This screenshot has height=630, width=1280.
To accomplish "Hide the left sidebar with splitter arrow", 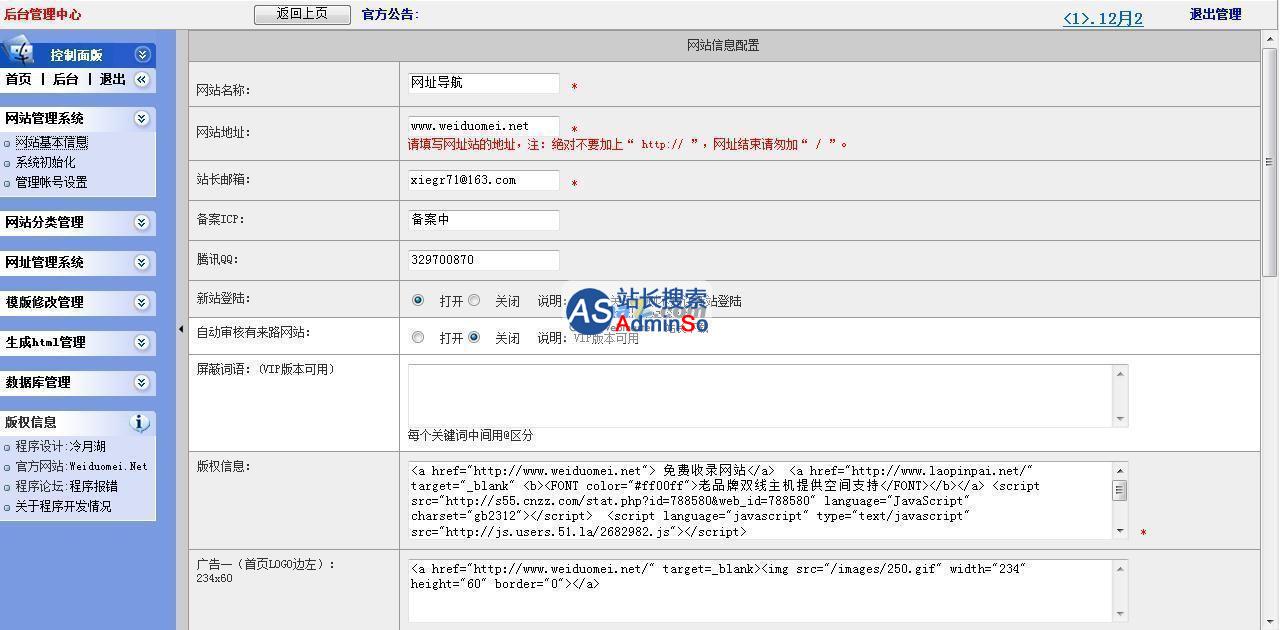I will 181,329.
